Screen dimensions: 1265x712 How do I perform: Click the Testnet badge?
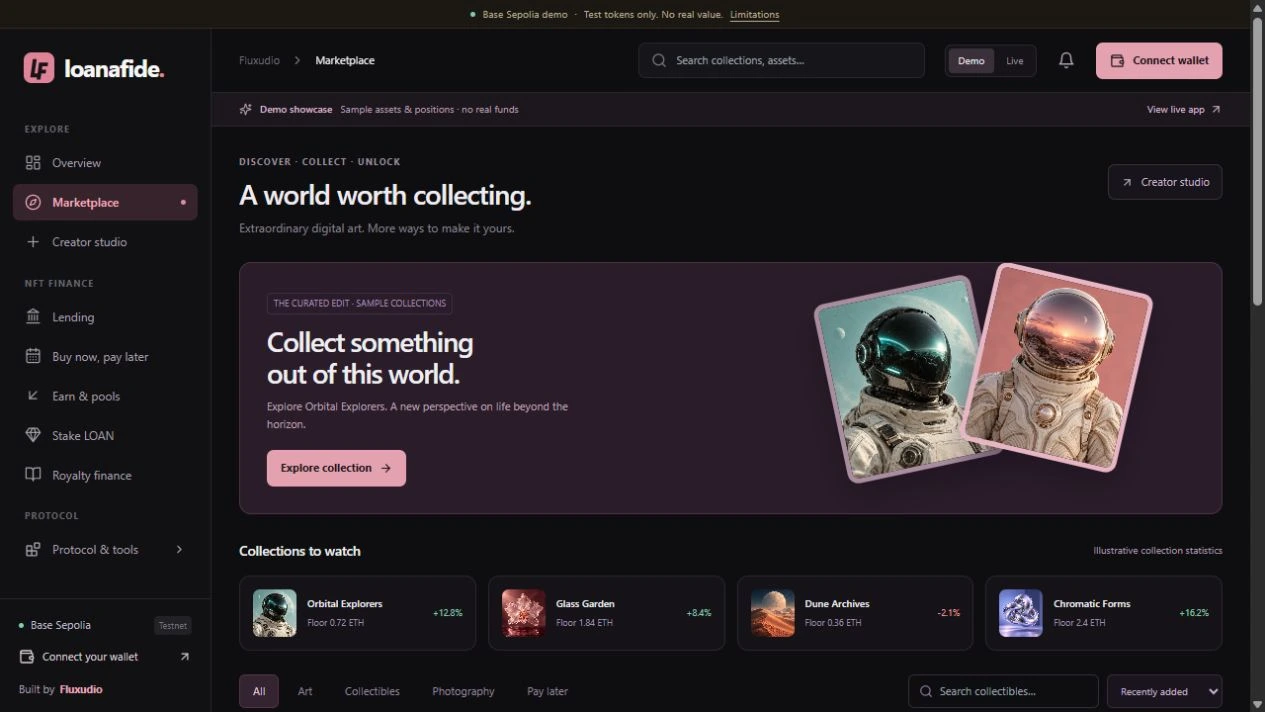pos(173,626)
